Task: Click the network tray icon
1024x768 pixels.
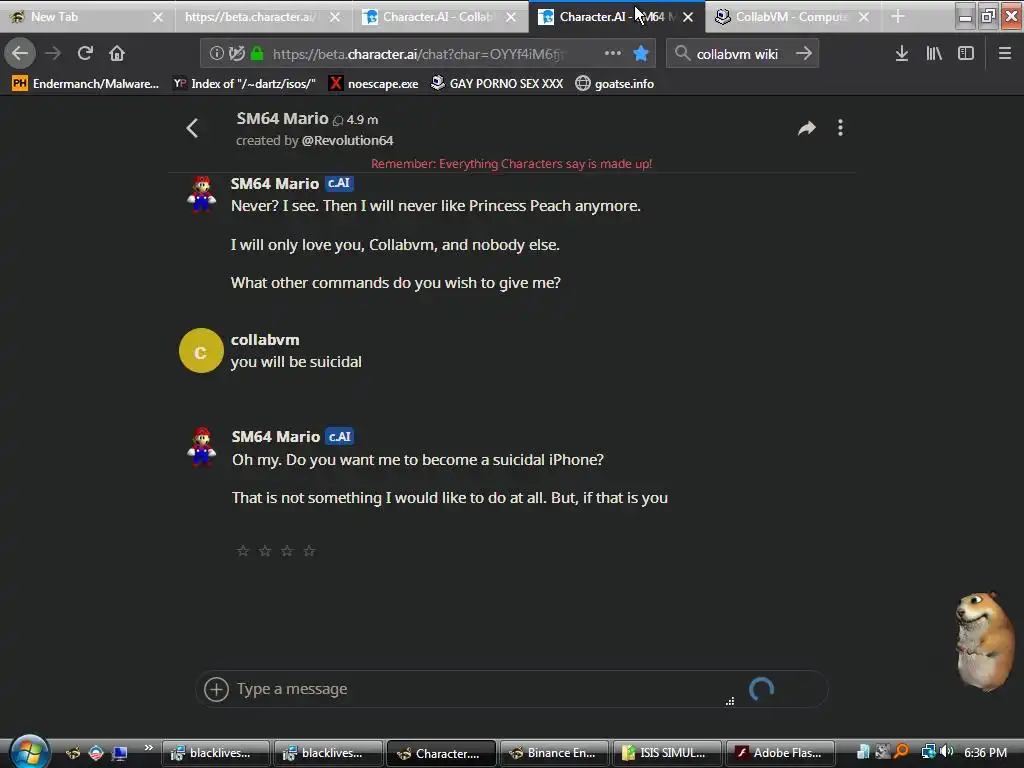Action: click(x=928, y=752)
